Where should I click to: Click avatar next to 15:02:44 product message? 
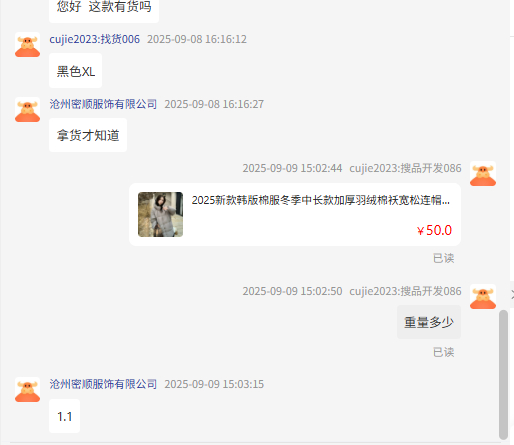(483, 174)
